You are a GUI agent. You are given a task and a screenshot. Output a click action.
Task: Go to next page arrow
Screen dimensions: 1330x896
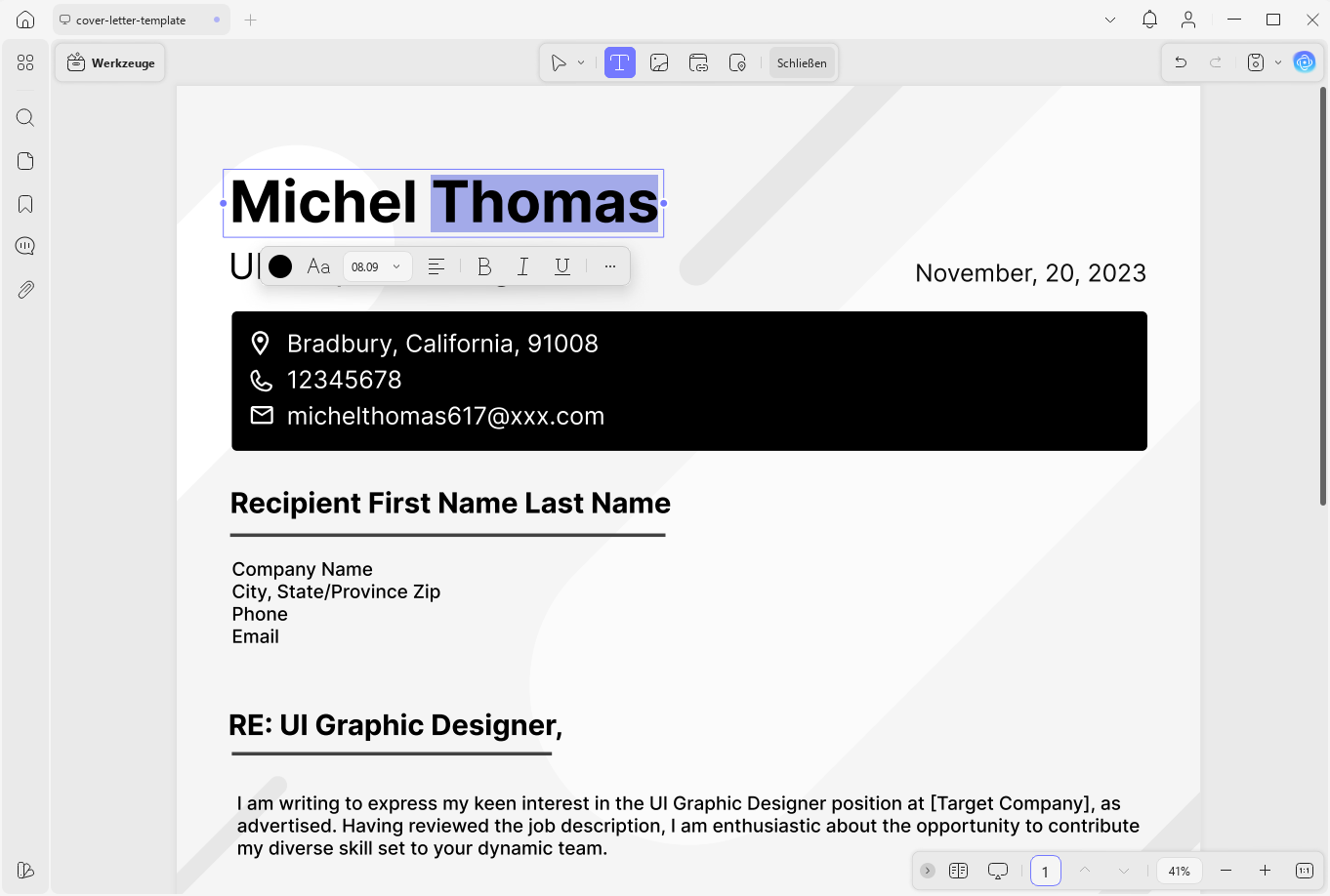(x=1124, y=871)
